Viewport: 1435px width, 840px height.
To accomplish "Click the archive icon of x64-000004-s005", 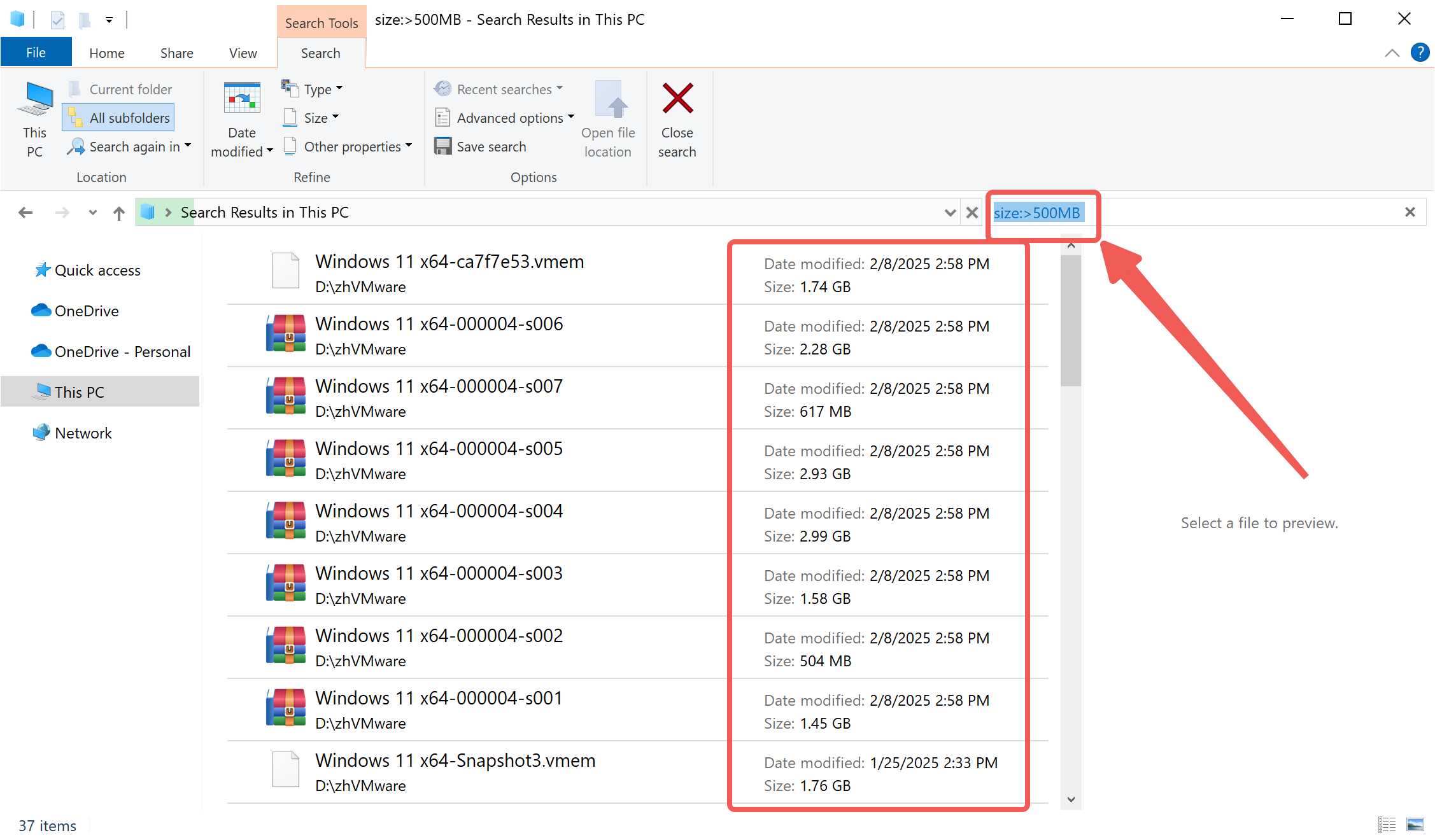I will pos(286,458).
